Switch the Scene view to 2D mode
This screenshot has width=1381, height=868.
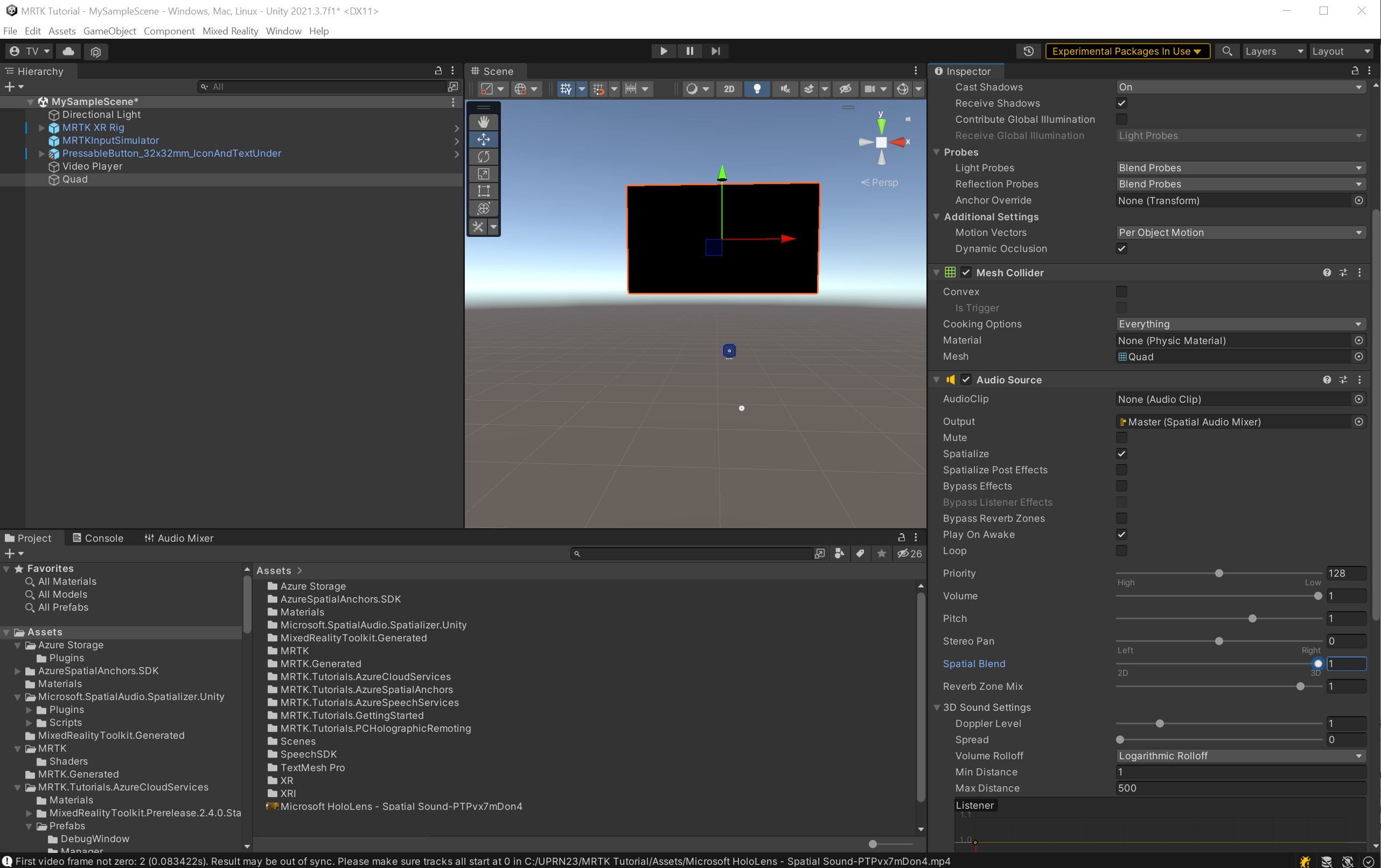pyautogui.click(x=729, y=89)
